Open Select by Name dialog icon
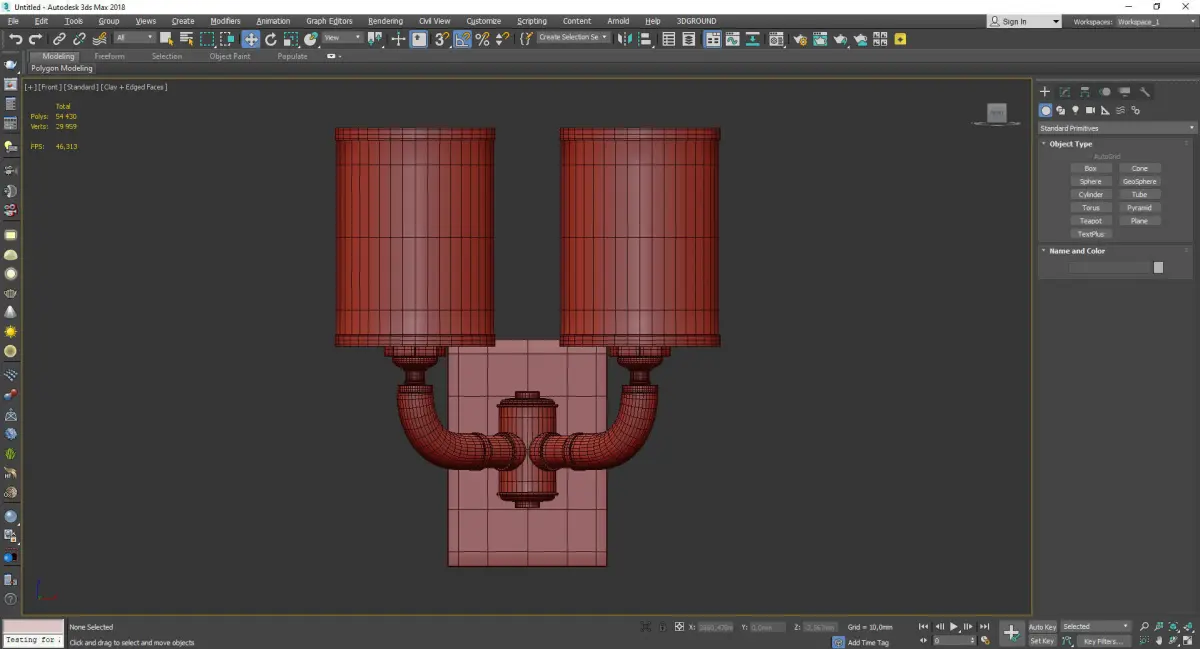The width and height of the screenshot is (1200, 649). click(186, 39)
